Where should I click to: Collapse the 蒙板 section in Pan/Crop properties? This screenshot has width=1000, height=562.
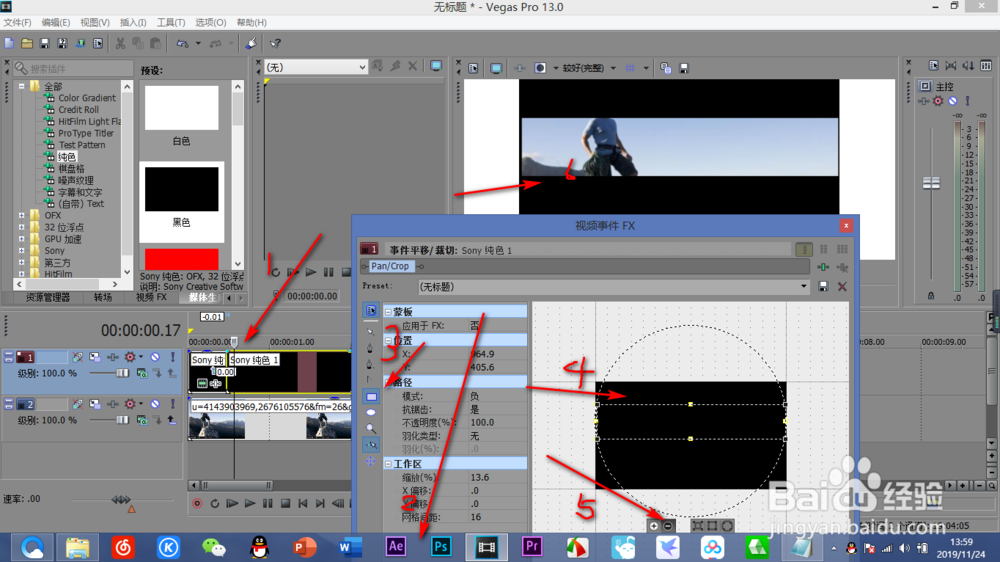pyautogui.click(x=388, y=312)
